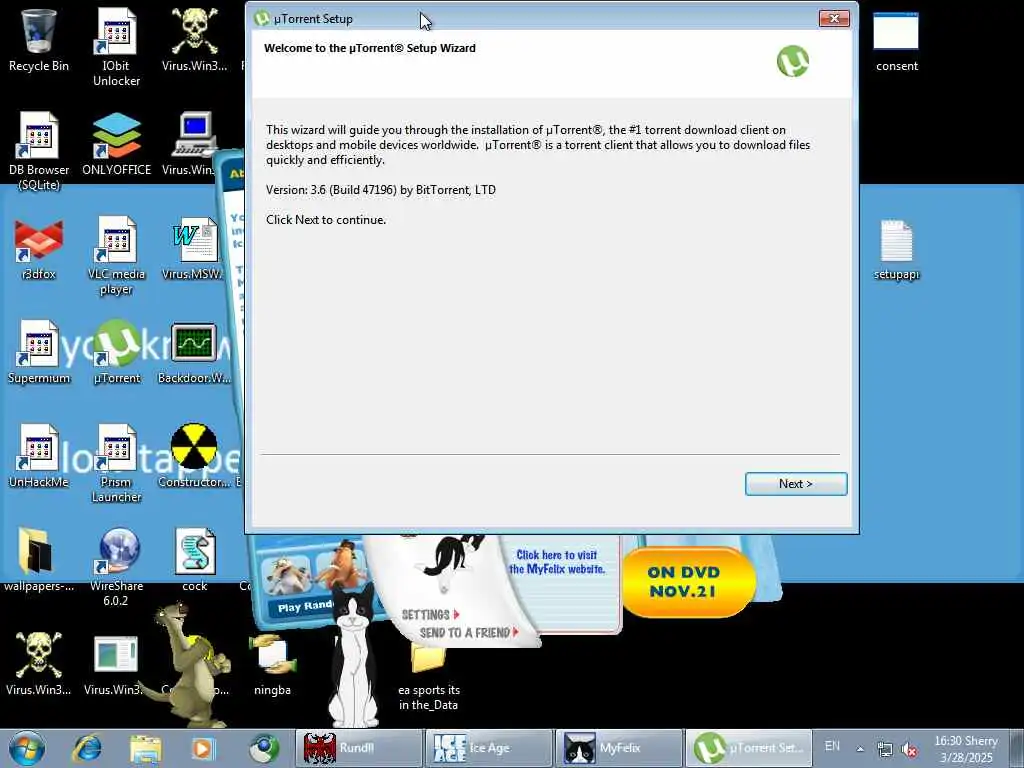Select the wallpapers folder icon
1024x768 pixels.
[39, 560]
